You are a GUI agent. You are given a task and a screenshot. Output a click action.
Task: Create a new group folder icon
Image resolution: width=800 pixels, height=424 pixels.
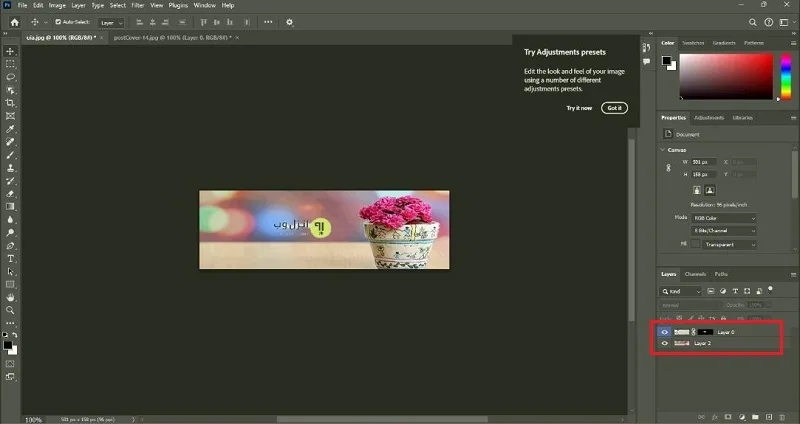(x=755, y=417)
